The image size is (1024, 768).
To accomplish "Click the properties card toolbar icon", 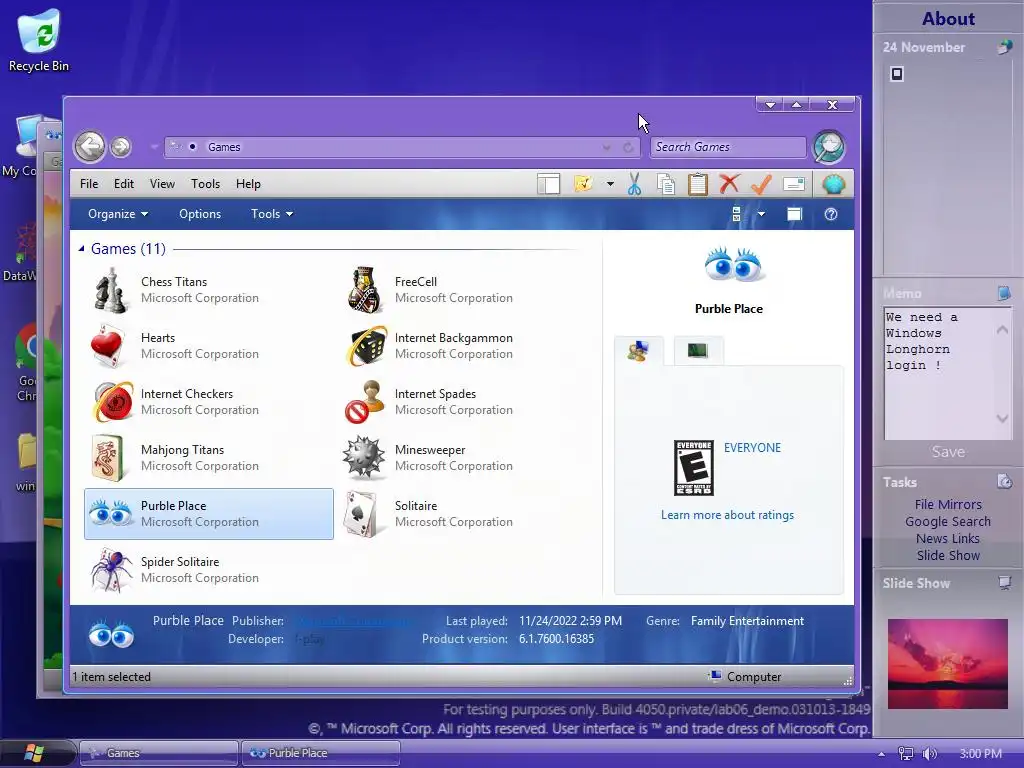I will (793, 185).
